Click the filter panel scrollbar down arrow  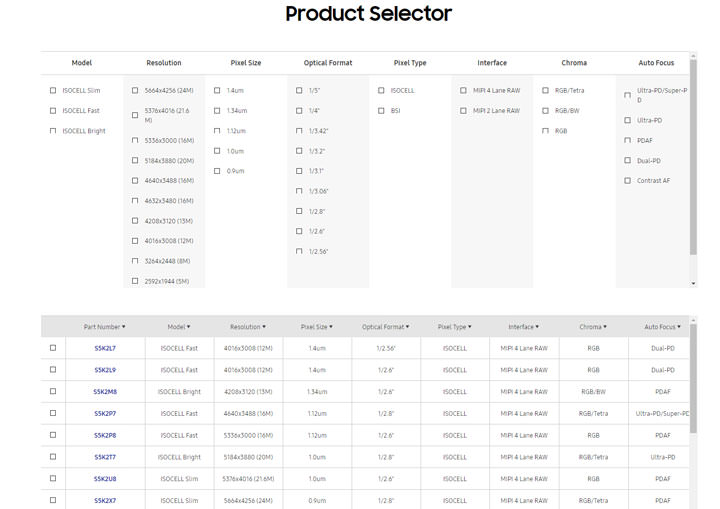pyautogui.click(x=694, y=284)
